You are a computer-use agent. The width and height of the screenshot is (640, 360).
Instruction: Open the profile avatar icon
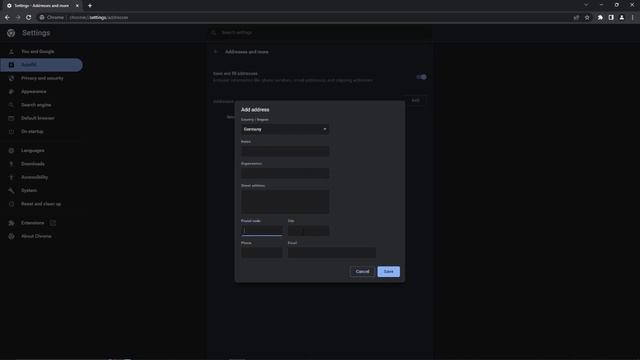622,18
